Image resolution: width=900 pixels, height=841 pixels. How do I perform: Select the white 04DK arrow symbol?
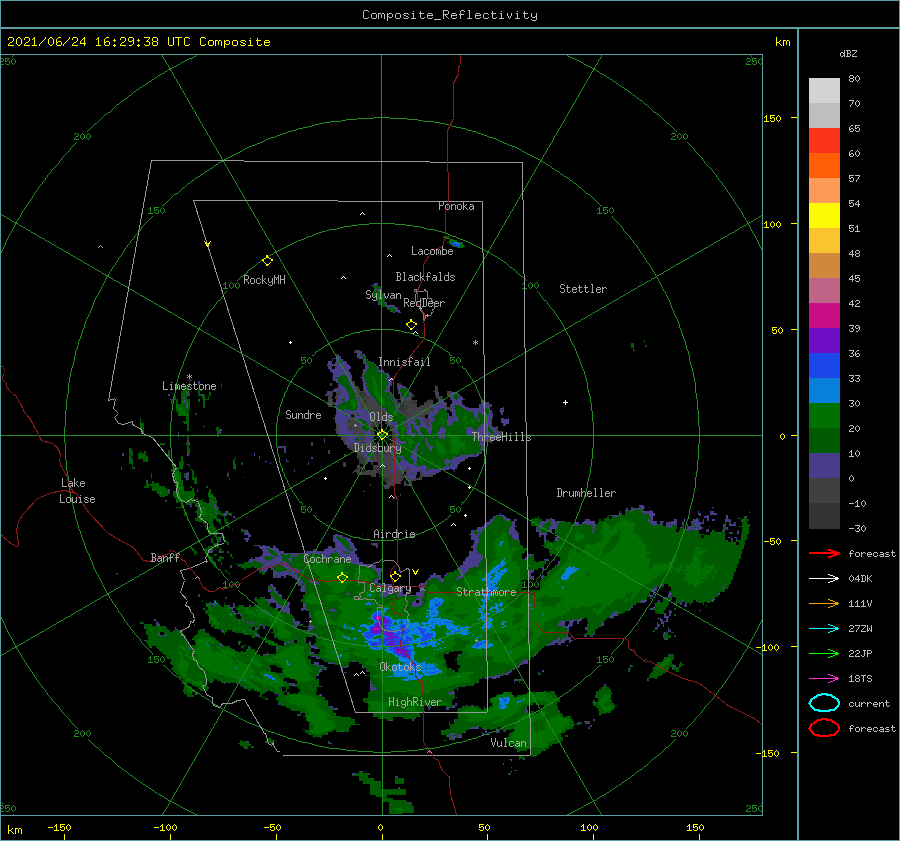[x=824, y=579]
